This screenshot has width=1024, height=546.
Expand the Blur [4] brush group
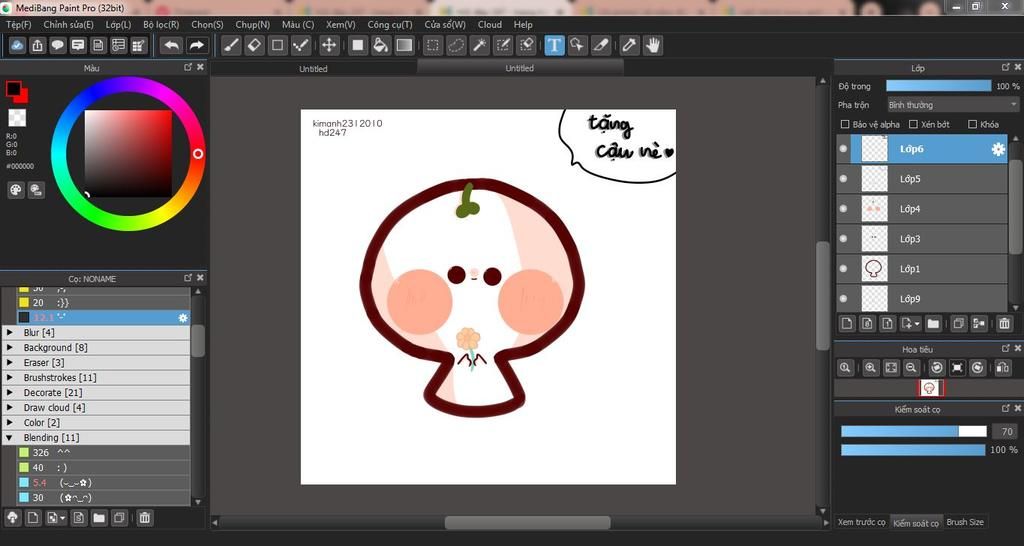click(10, 332)
